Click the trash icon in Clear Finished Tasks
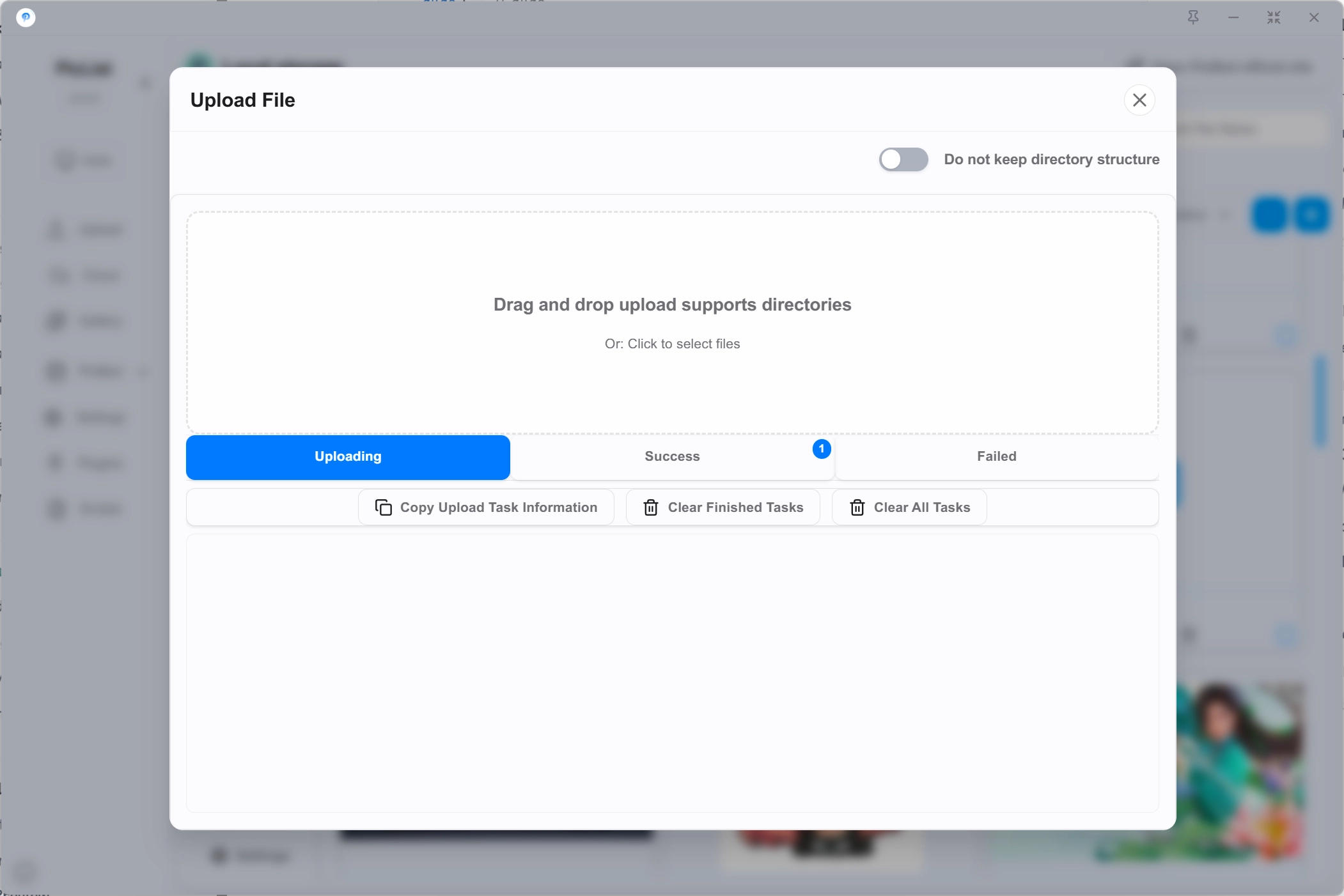This screenshot has height=896, width=1344. click(x=651, y=507)
